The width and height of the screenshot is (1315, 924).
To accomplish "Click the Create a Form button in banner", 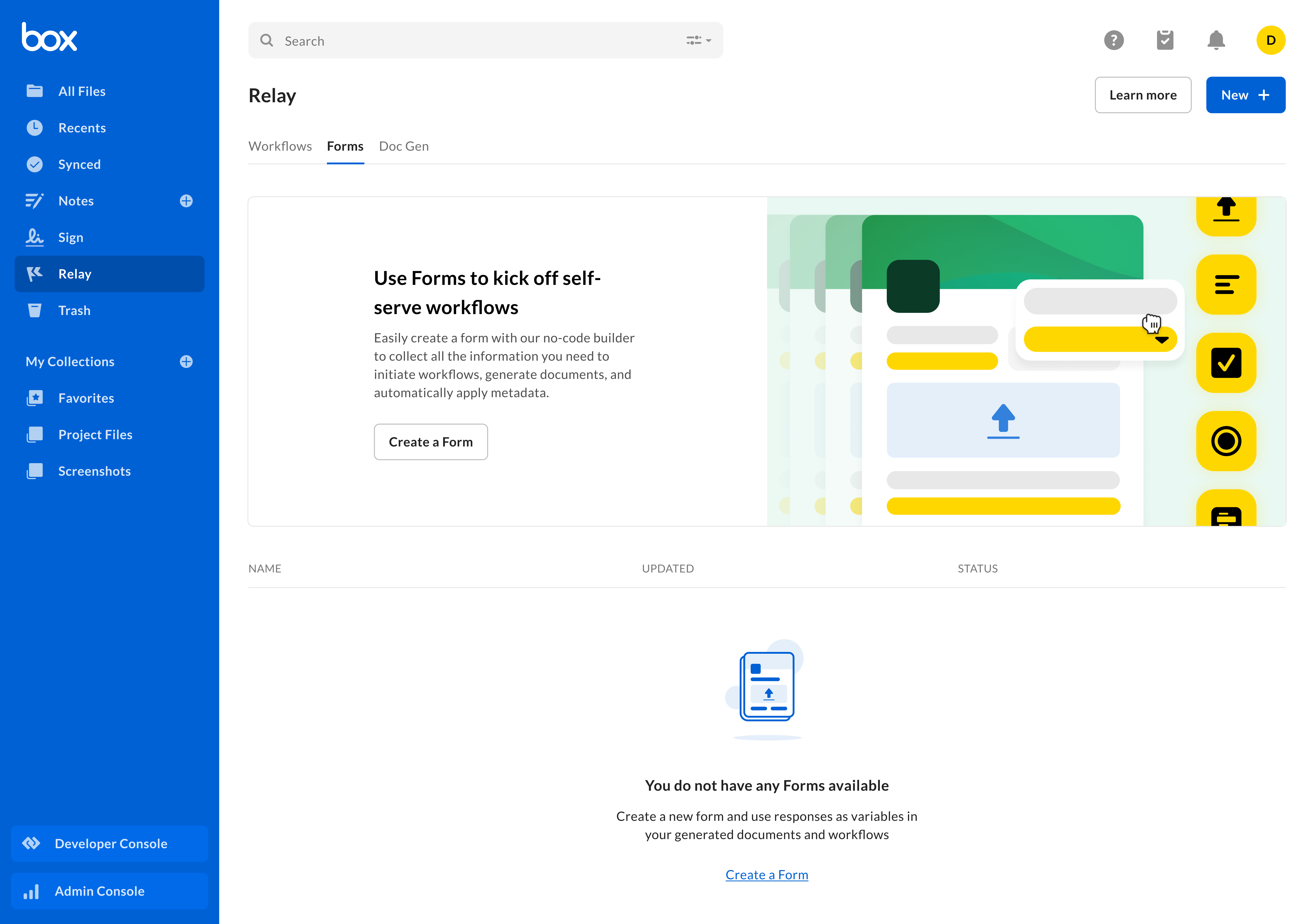I will coord(431,442).
